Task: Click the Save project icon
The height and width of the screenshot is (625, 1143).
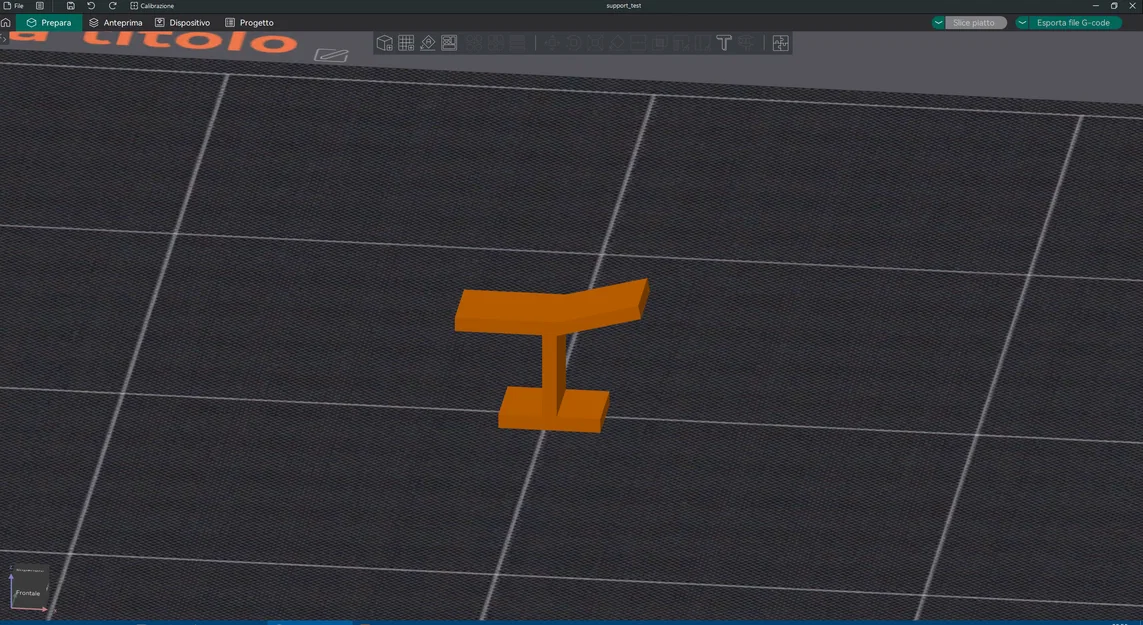Action: coord(70,5)
